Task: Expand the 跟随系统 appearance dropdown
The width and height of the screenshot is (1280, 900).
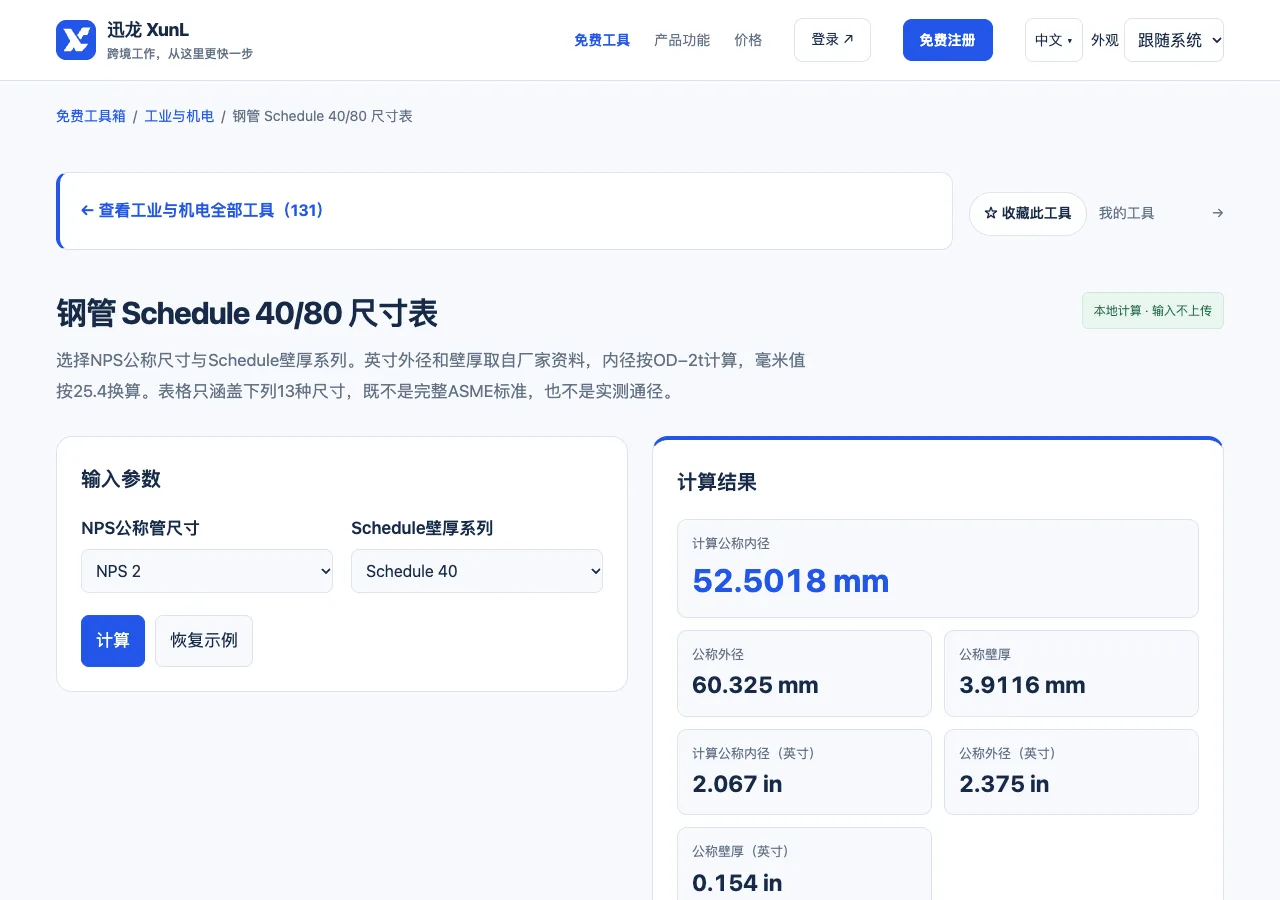Action: click(1174, 40)
